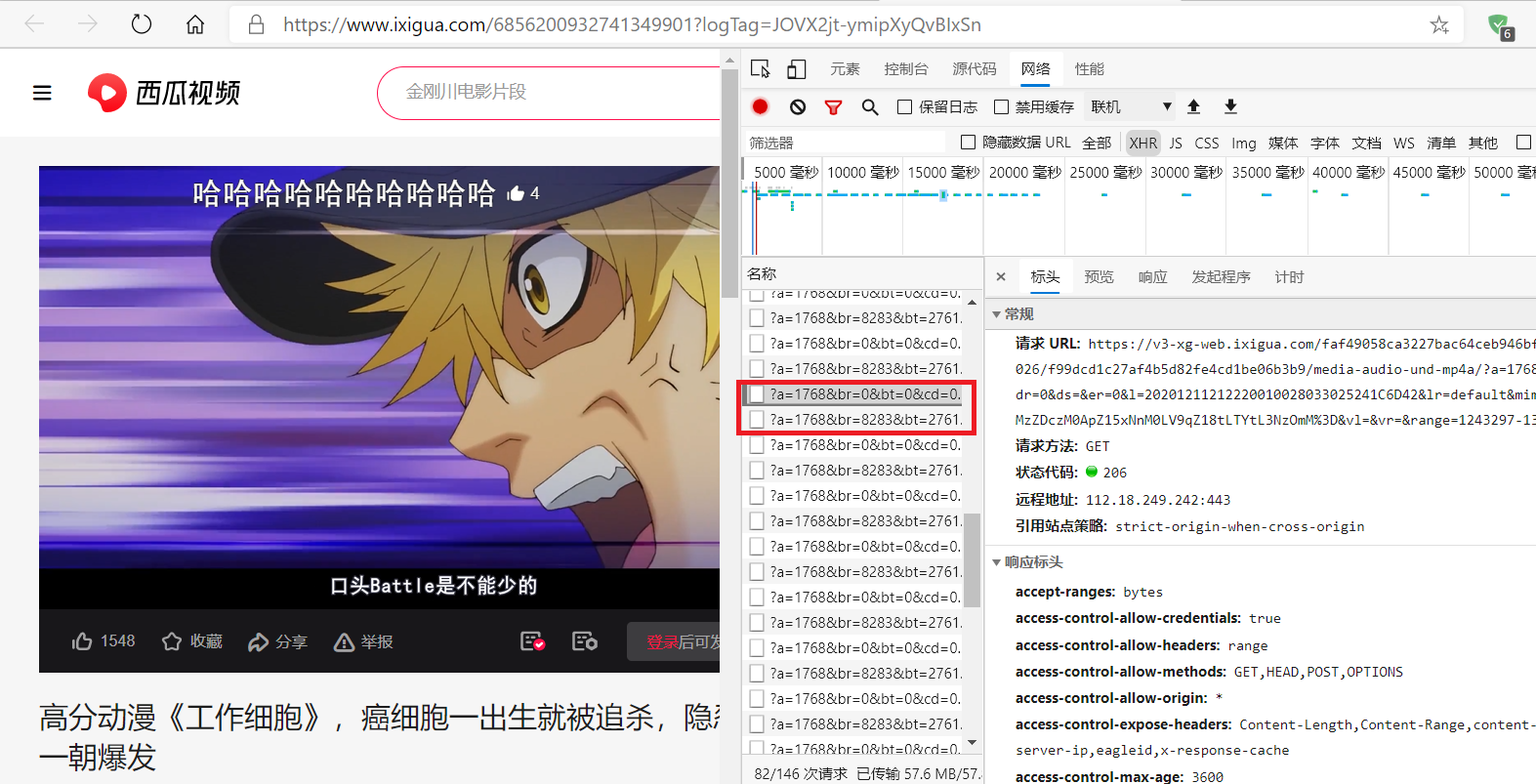The width and height of the screenshot is (1536, 784).
Task: Check 隐藏数据 URL checkbox
Action: [968, 142]
